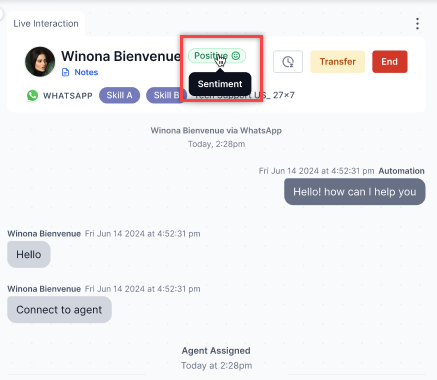Open the Notes link
The width and height of the screenshot is (437, 380).
pos(86,72)
